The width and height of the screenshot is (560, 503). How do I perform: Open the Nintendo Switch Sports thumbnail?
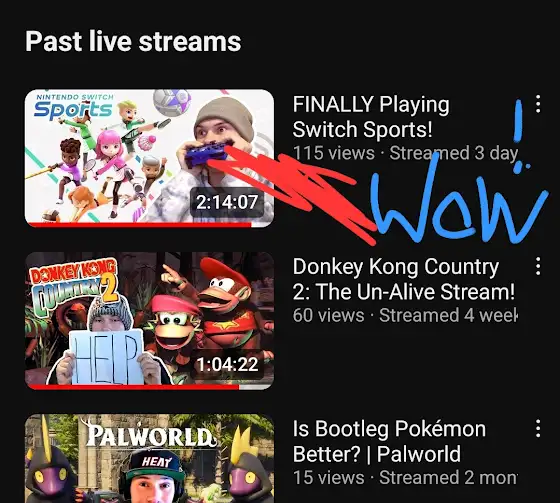tap(149, 158)
